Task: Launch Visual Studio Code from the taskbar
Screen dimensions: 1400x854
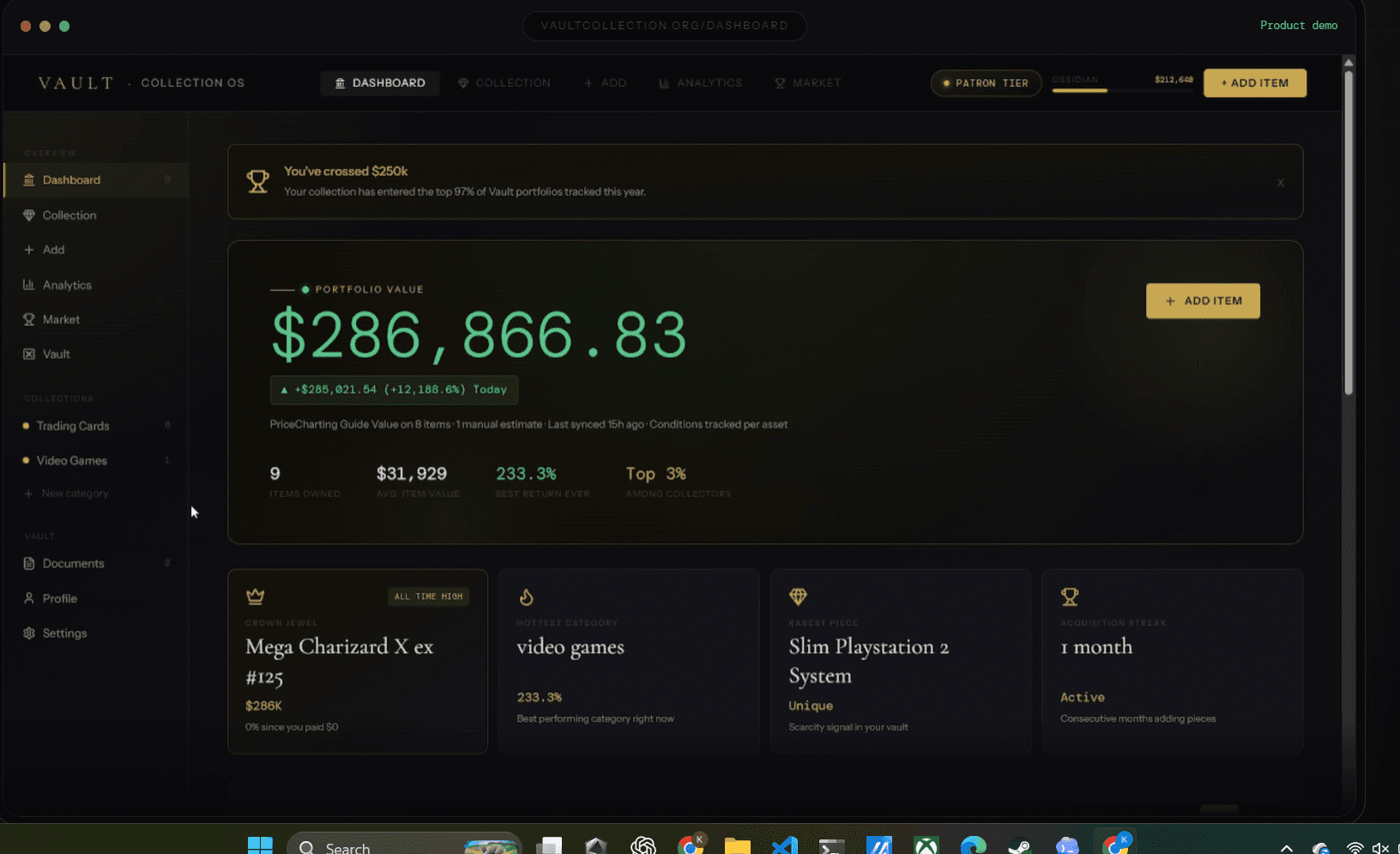Action: click(784, 845)
